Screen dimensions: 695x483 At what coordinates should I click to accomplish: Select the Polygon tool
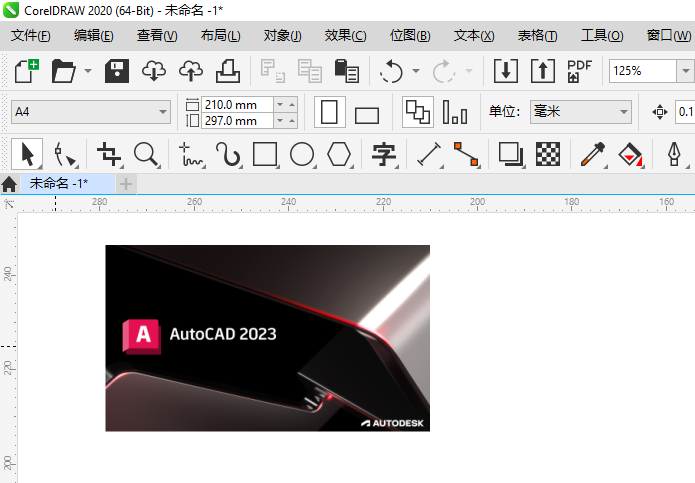tap(339, 154)
